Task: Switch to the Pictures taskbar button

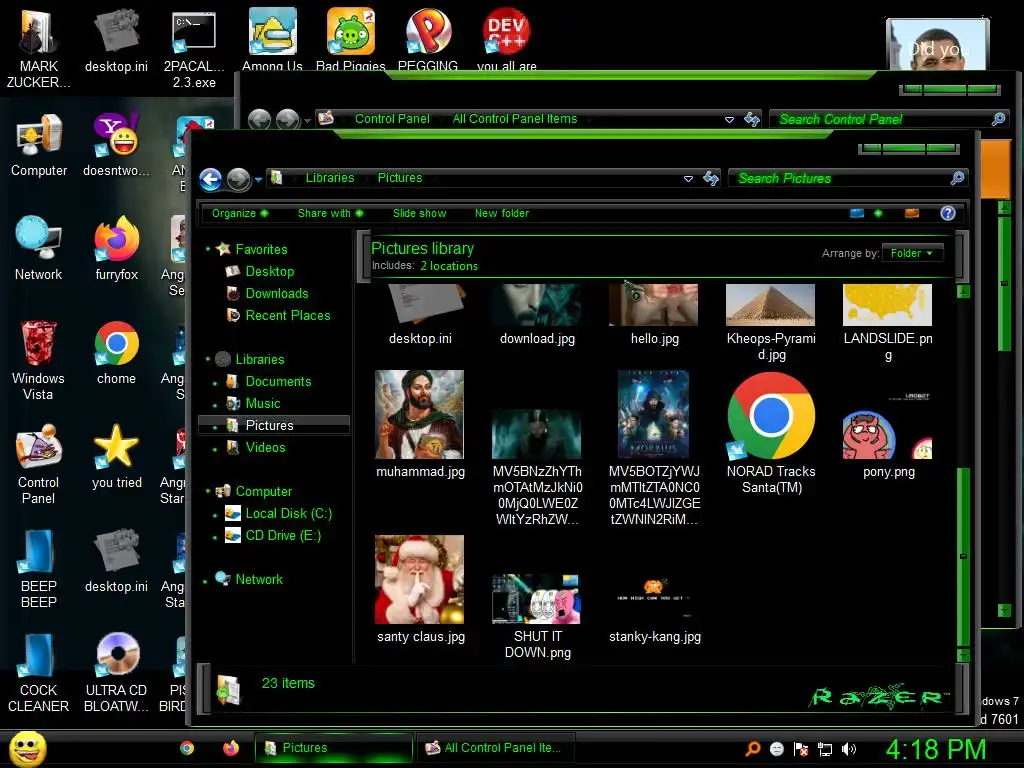Action: [x=334, y=748]
